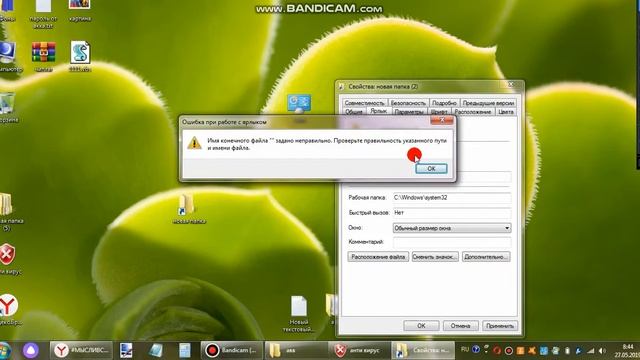Screen dimensions: 640x360
Task: Open the WinRAR archive desktop icon
Action: click(x=44, y=53)
